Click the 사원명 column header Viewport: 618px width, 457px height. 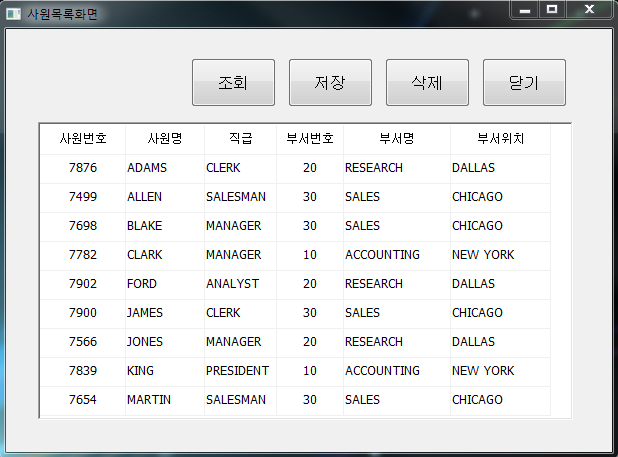point(165,139)
